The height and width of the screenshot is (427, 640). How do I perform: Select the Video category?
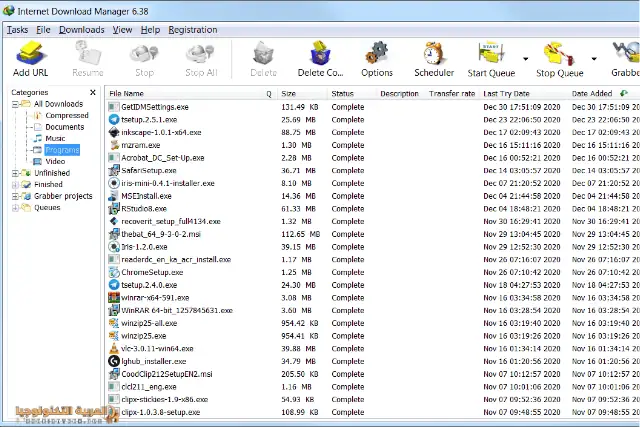[x=55, y=162]
